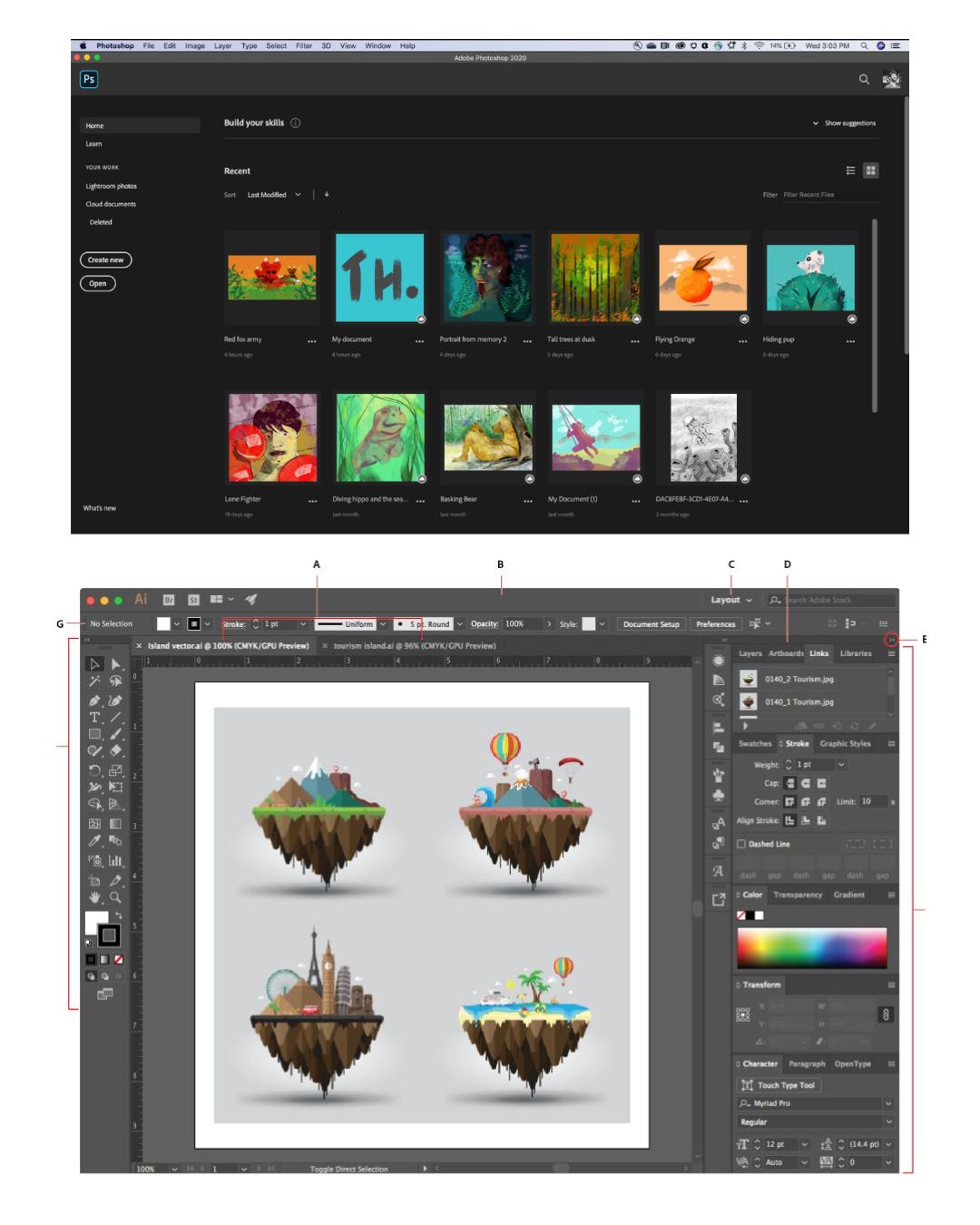Open the Layer menu in Photoshop menu bar
The image size is (980, 1225).
click(x=222, y=45)
